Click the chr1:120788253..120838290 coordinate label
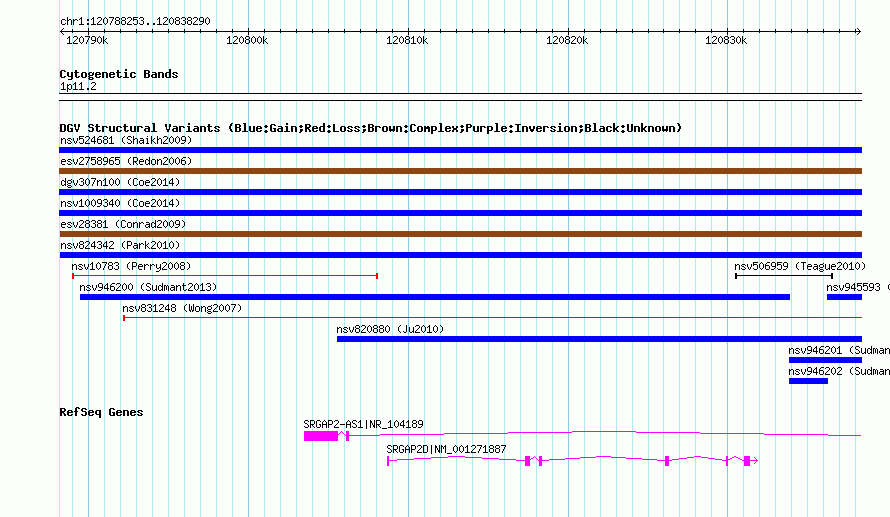The height and width of the screenshot is (517, 890). (x=135, y=22)
